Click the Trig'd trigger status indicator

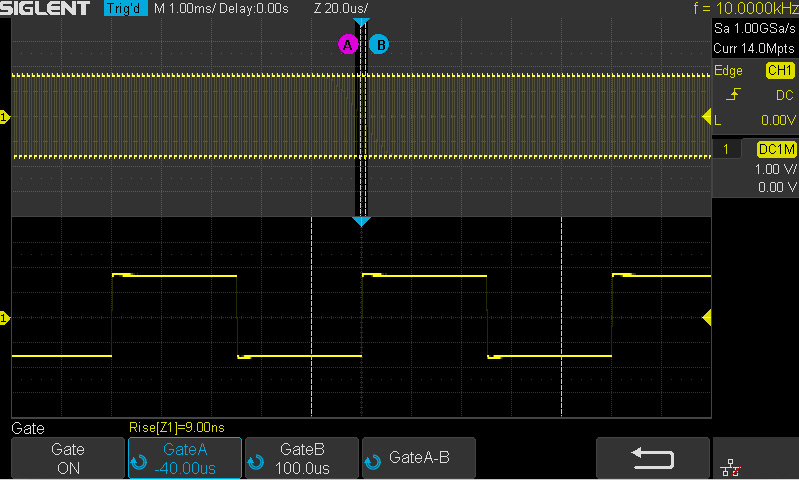click(x=125, y=8)
